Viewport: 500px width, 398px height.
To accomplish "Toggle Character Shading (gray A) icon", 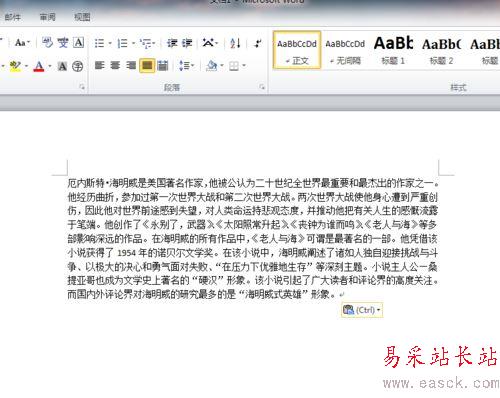I will tap(62, 66).
